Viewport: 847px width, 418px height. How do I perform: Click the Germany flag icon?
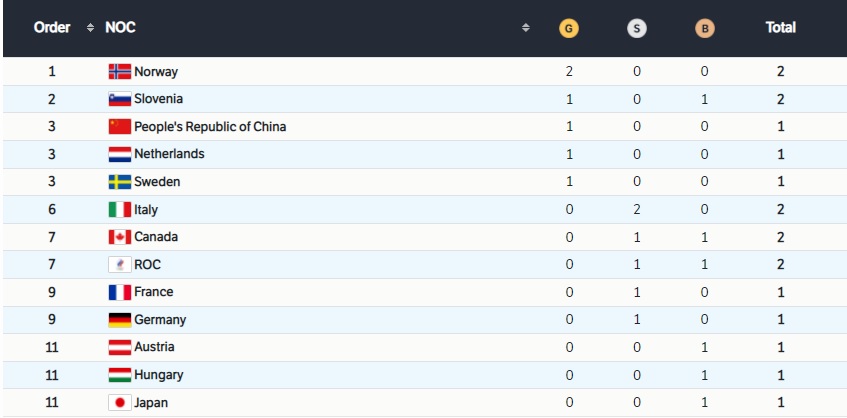[119, 320]
